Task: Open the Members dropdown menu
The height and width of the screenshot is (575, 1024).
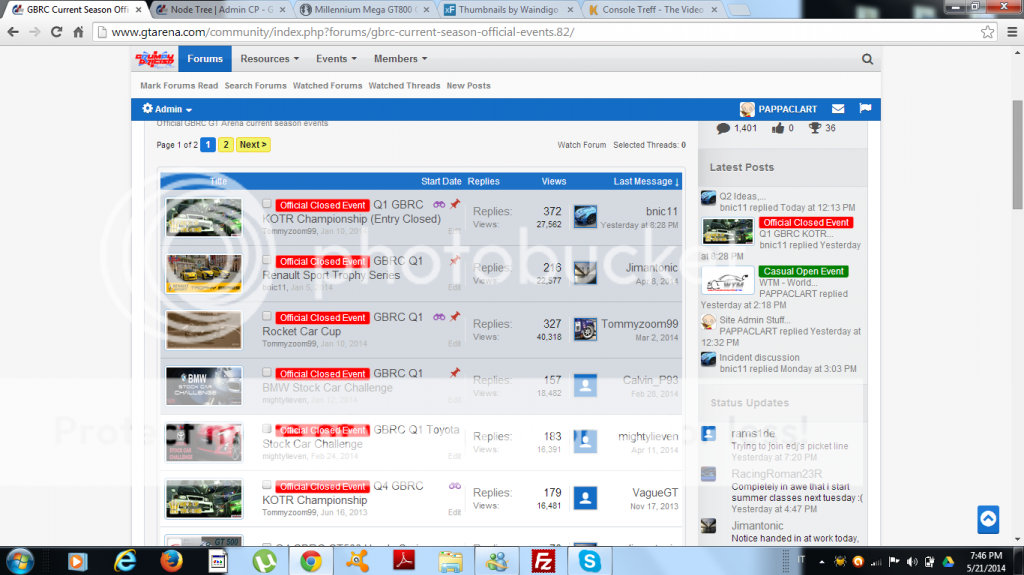Action: [400, 59]
